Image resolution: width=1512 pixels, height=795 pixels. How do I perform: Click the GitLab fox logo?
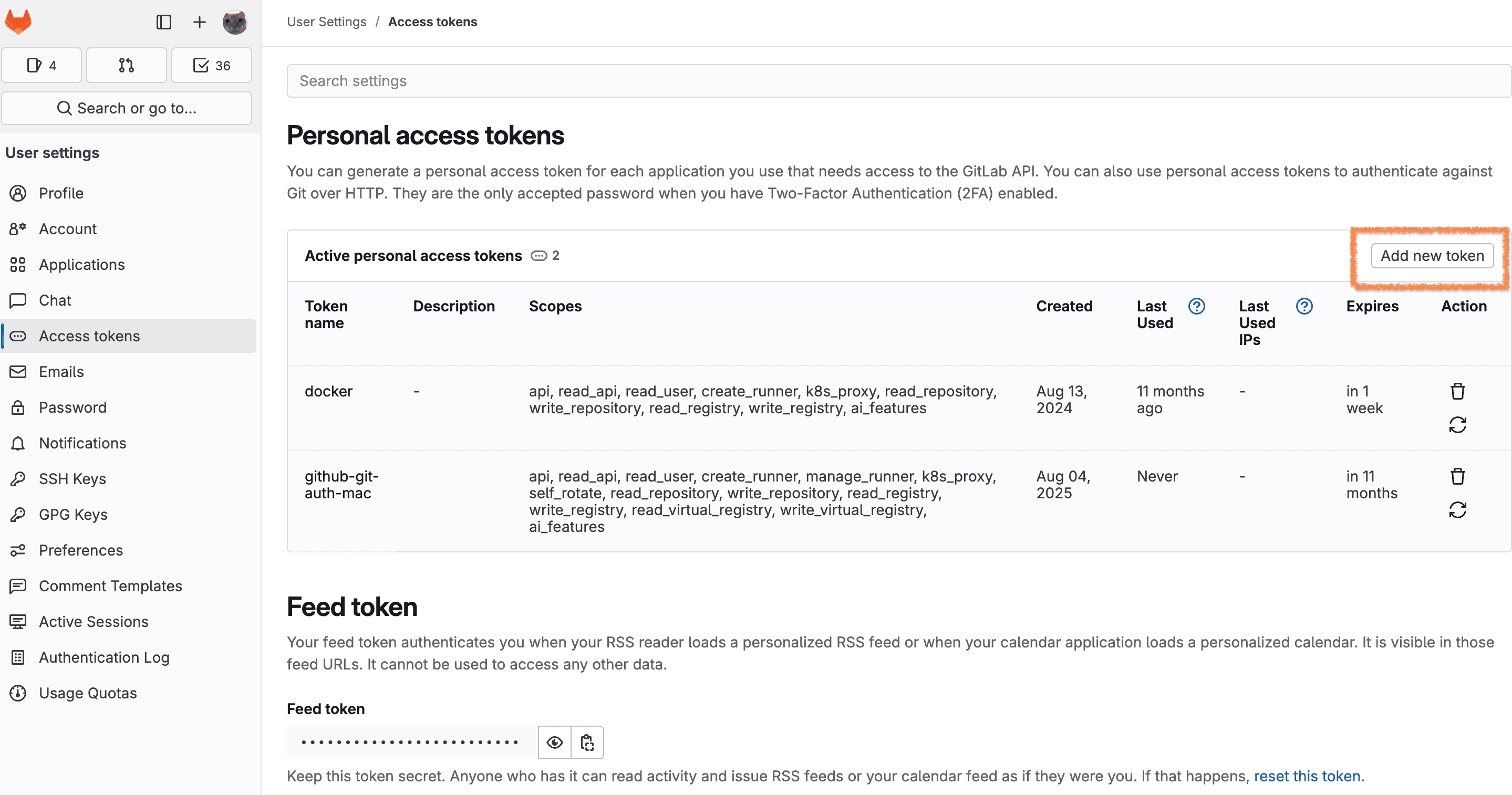(x=18, y=22)
